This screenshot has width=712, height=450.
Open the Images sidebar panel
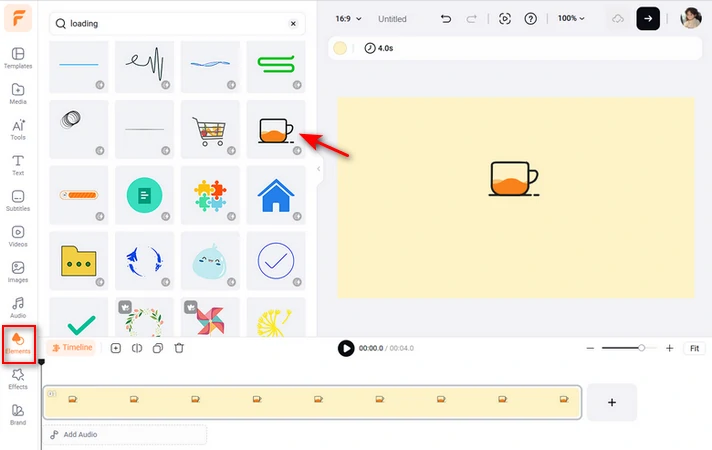tap(18, 272)
